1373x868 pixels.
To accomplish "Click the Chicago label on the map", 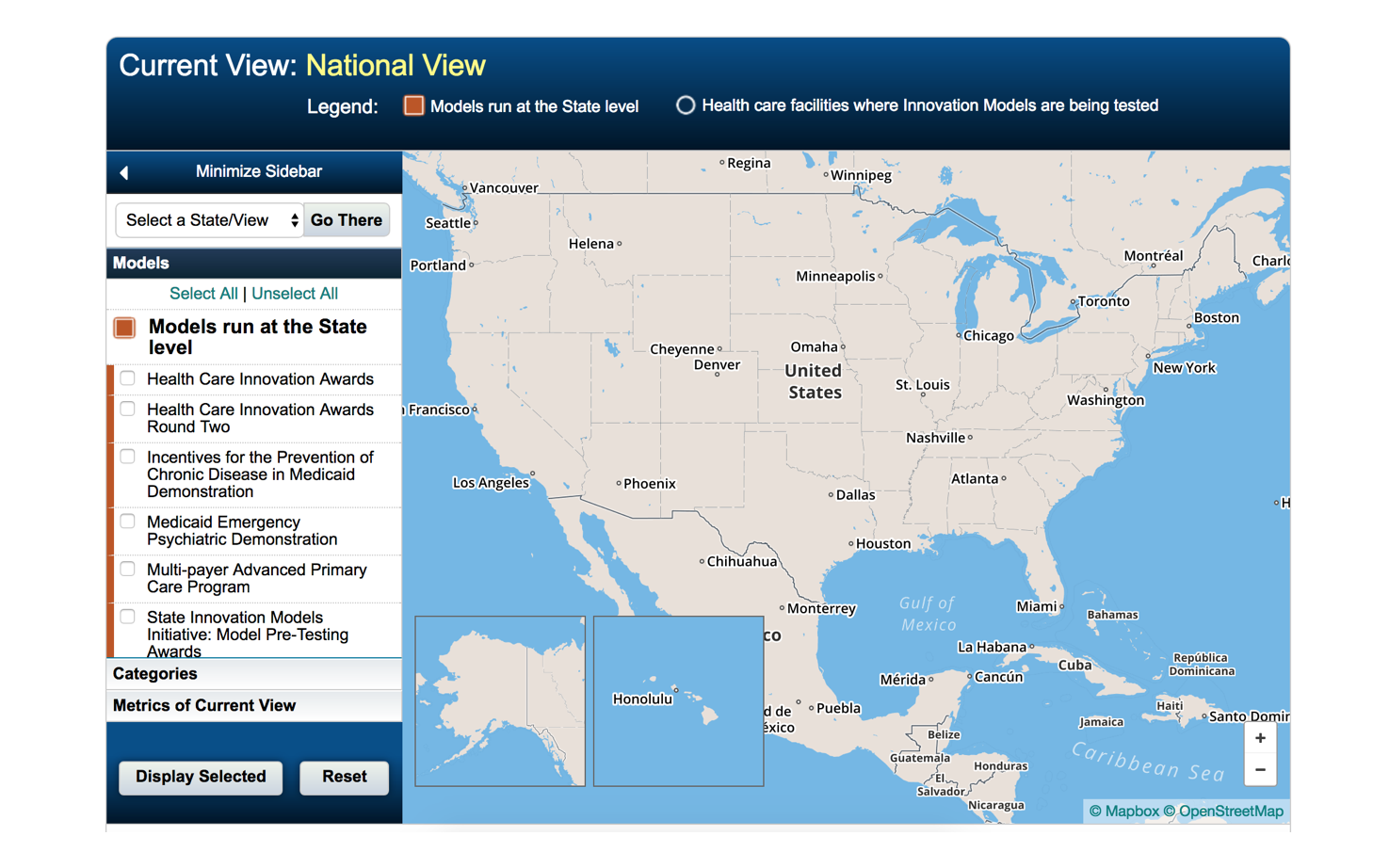I will coord(989,336).
